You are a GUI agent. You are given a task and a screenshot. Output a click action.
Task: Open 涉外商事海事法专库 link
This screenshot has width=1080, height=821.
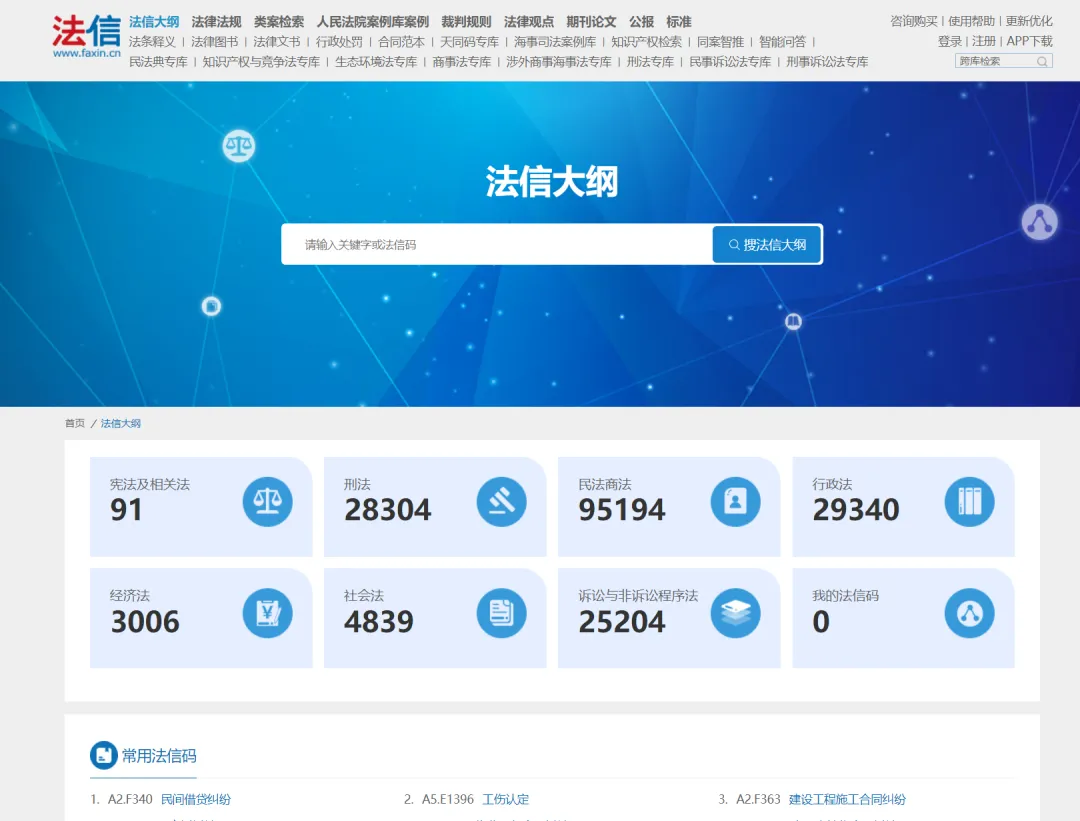pos(559,62)
